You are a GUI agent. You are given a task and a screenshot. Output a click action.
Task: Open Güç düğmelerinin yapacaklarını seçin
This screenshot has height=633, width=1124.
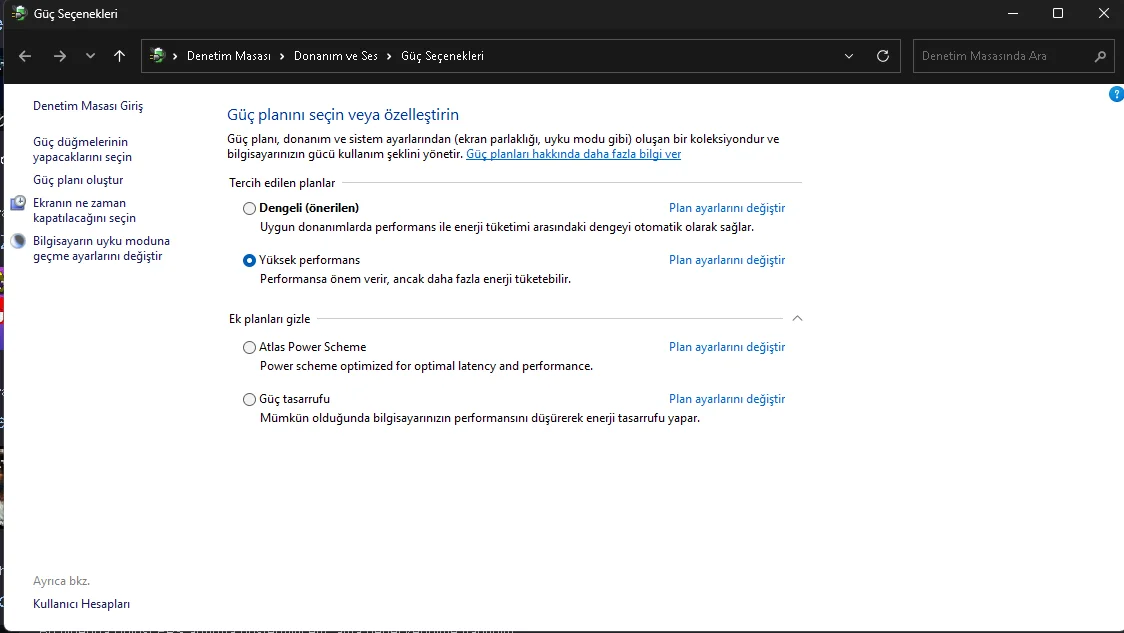82,149
